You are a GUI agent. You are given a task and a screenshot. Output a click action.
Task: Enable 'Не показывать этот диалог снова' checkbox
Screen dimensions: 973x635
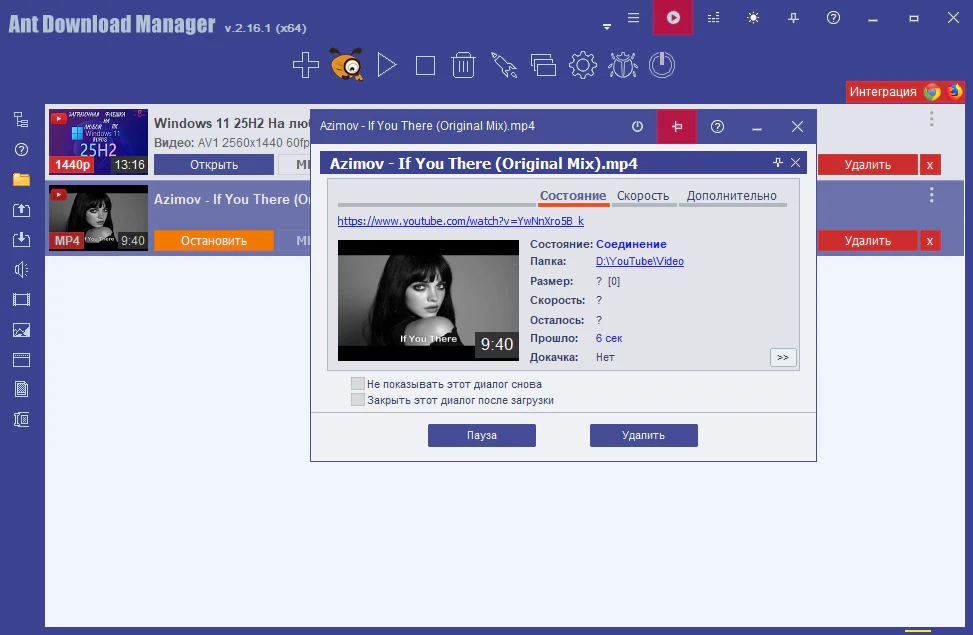tap(358, 384)
